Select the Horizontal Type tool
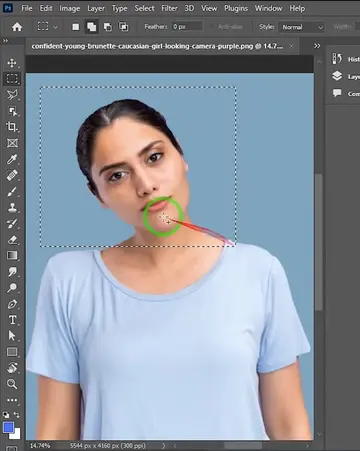 click(x=12, y=320)
